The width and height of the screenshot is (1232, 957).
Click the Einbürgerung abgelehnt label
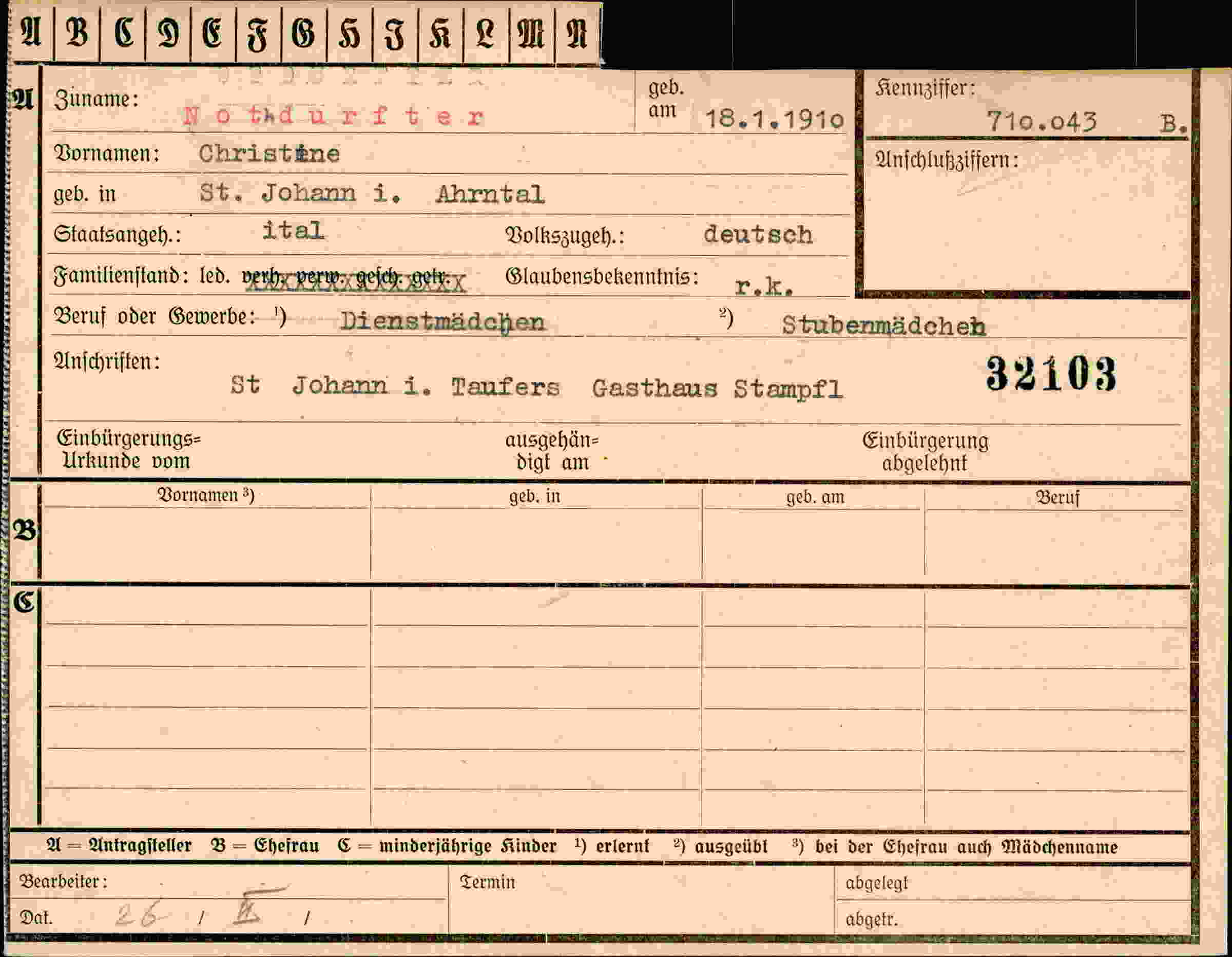click(925, 452)
